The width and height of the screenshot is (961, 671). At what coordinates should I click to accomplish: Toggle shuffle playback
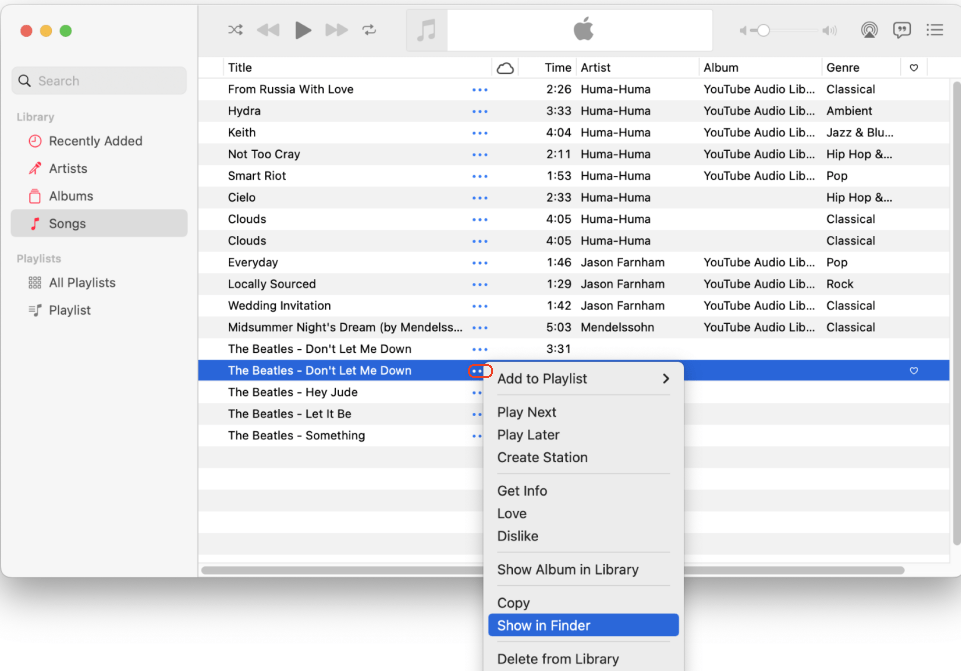click(x=235, y=30)
